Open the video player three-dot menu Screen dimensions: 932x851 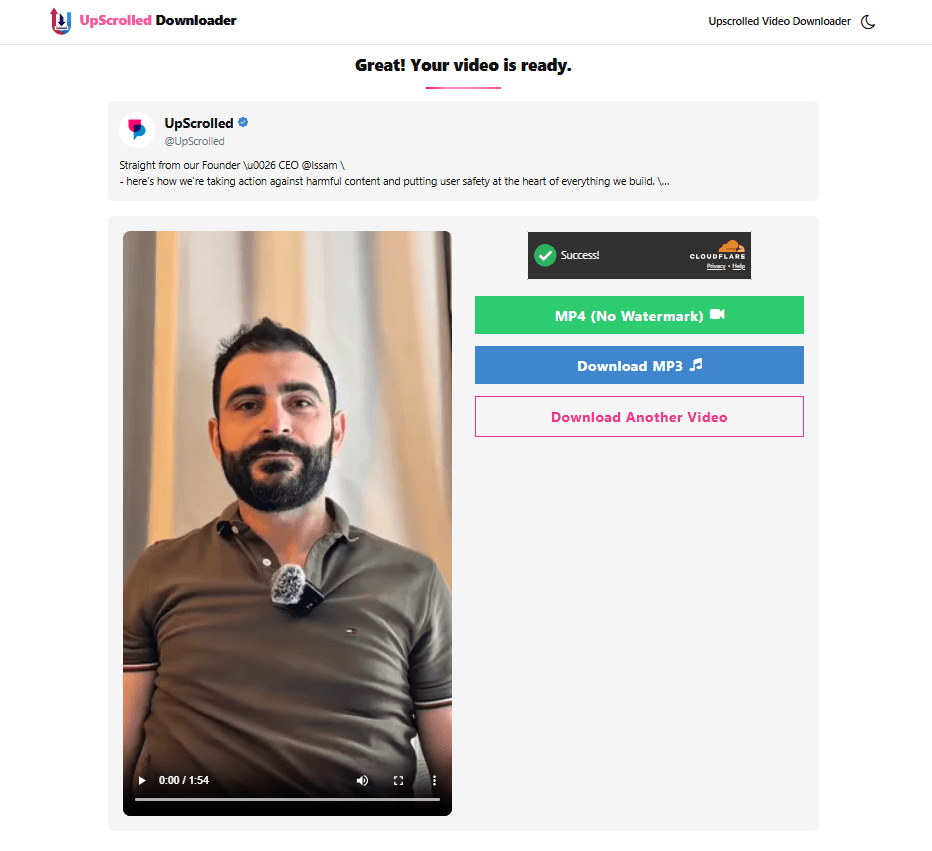434,780
